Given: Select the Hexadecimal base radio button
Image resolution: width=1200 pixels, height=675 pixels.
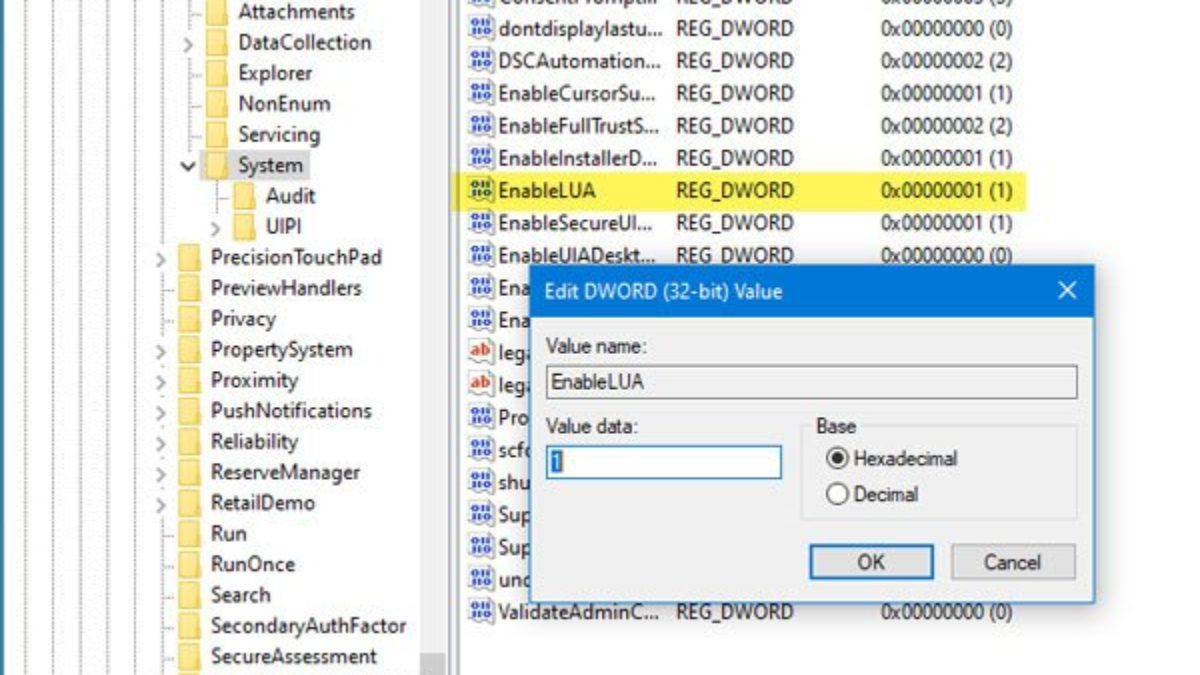Looking at the screenshot, I should (x=837, y=459).
